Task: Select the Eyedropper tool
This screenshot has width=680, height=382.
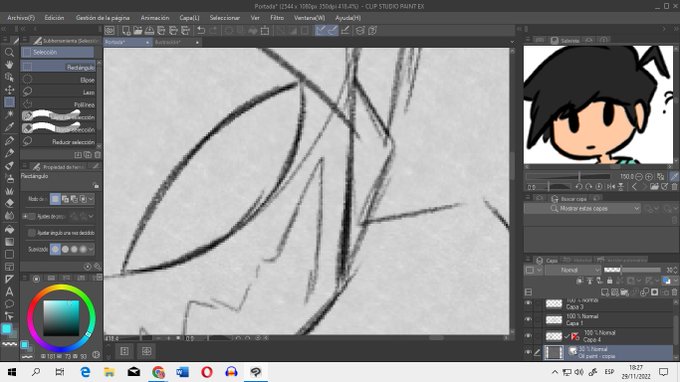Action: click(x=9, y=127)
